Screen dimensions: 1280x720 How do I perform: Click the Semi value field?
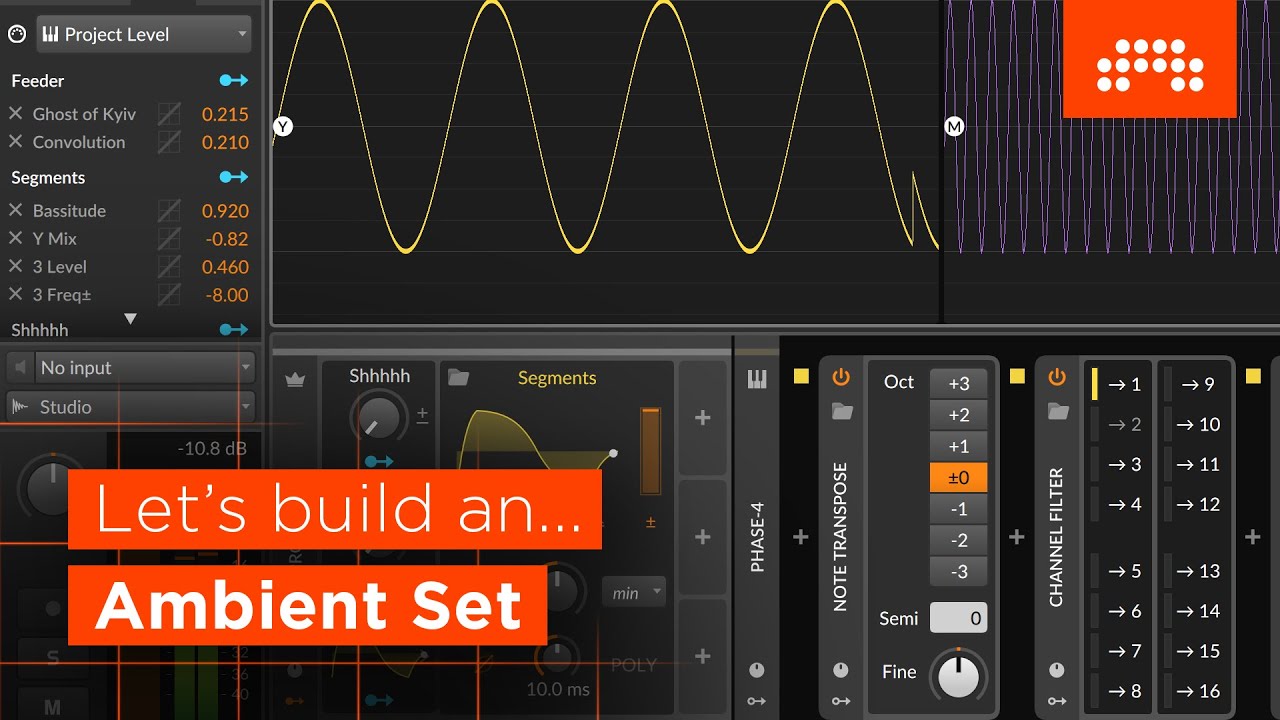pos(958,618)
